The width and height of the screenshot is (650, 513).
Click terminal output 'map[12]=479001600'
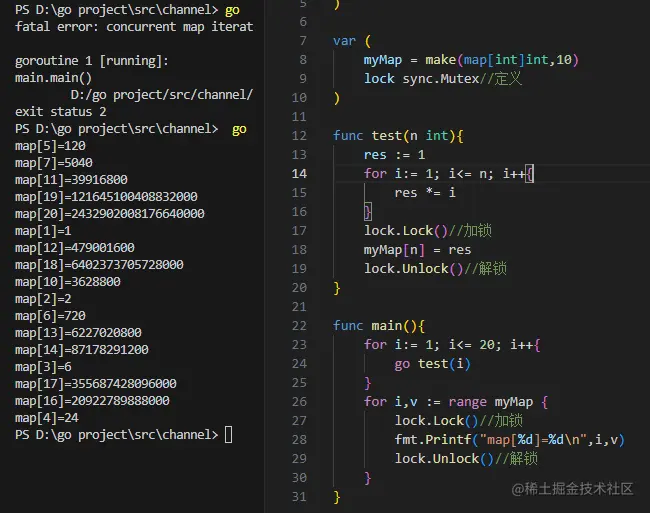click(75, 248)
